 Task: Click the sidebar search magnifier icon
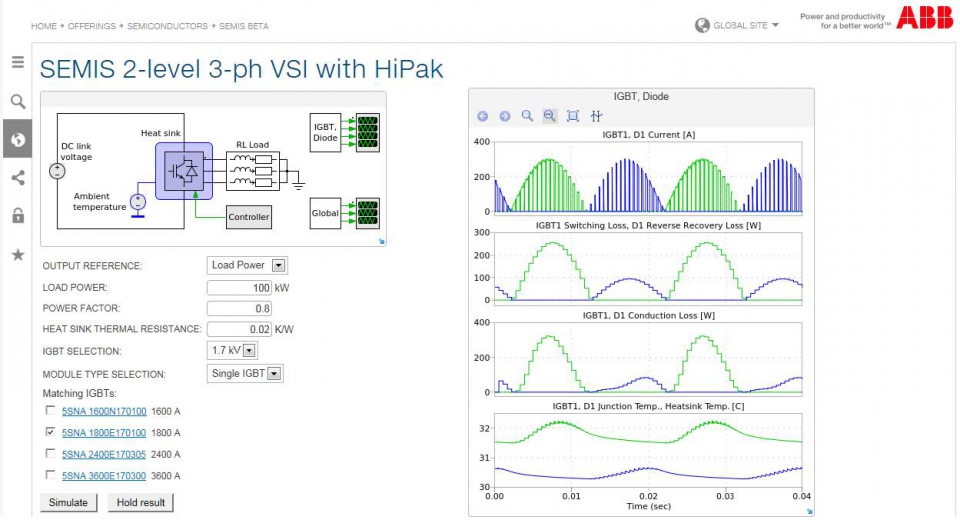point(18,102)
